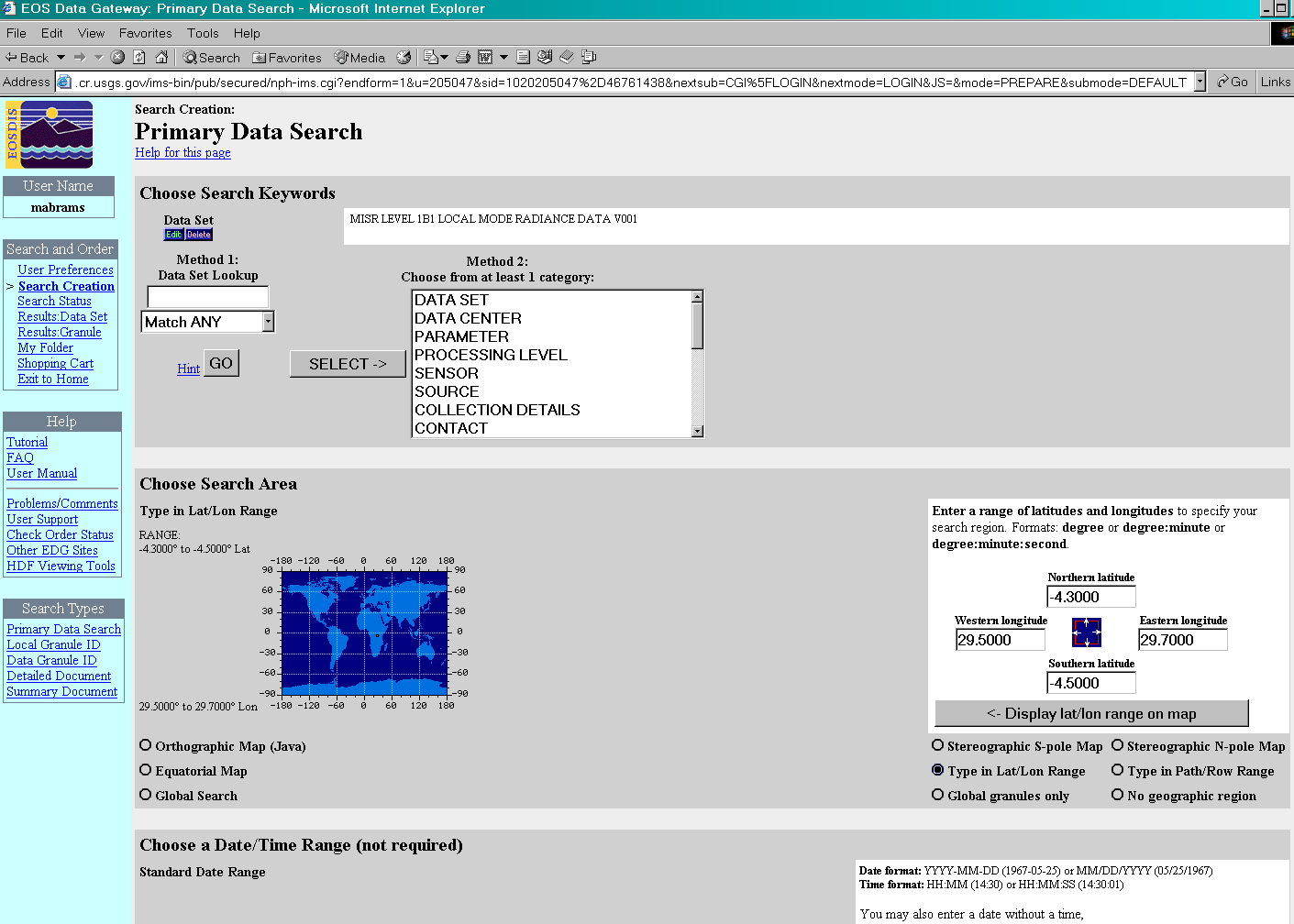Screen dimensions: 1294x924
Task: Click the Data Set Lookup text field
Action: [x=208, y=297]
